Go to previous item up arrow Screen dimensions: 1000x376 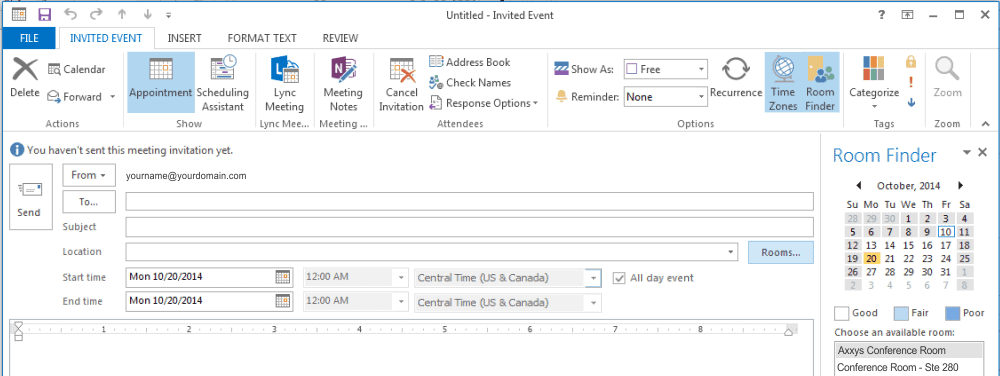click(x=122, y=15)
